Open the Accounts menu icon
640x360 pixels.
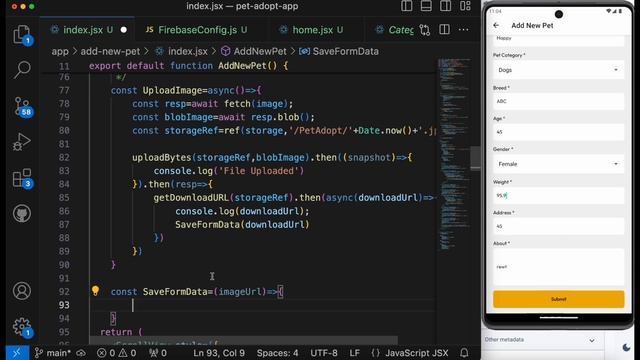click(x=22, y=291)
